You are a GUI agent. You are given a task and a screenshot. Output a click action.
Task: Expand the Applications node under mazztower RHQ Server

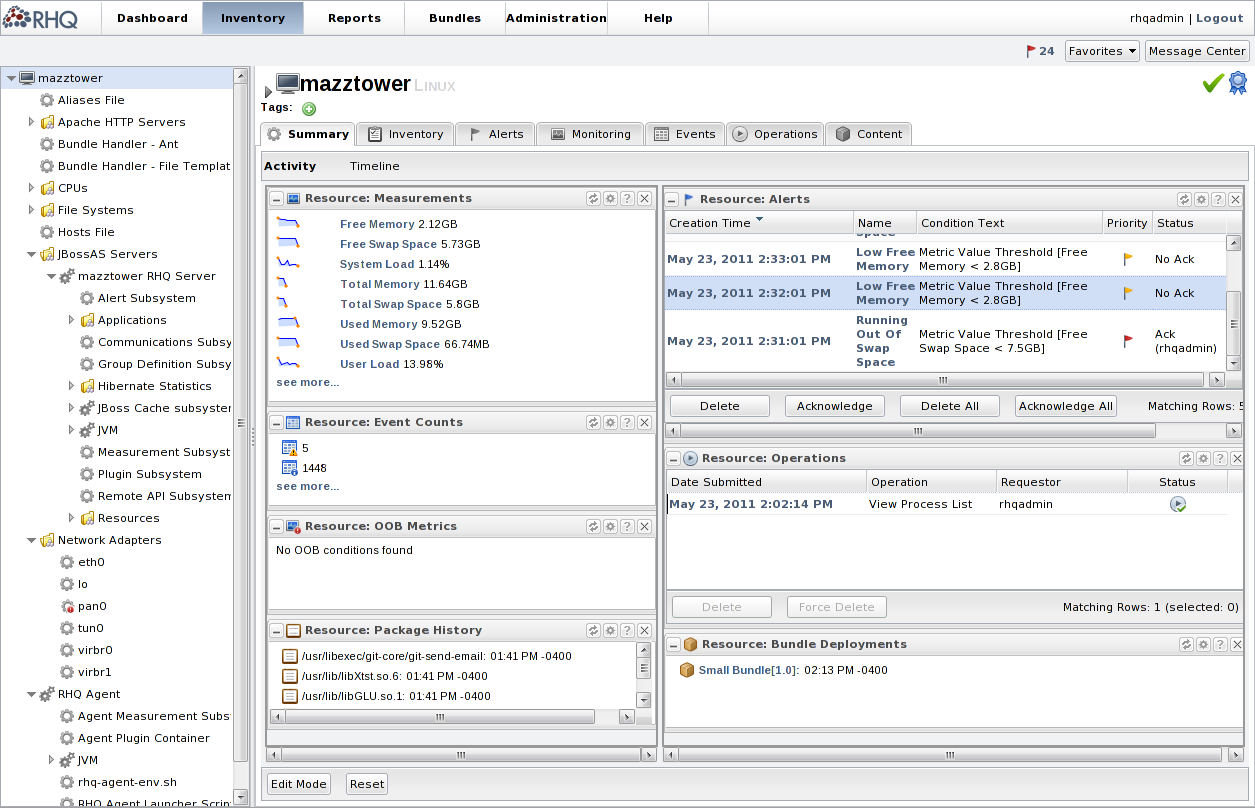tap(71, 320)
